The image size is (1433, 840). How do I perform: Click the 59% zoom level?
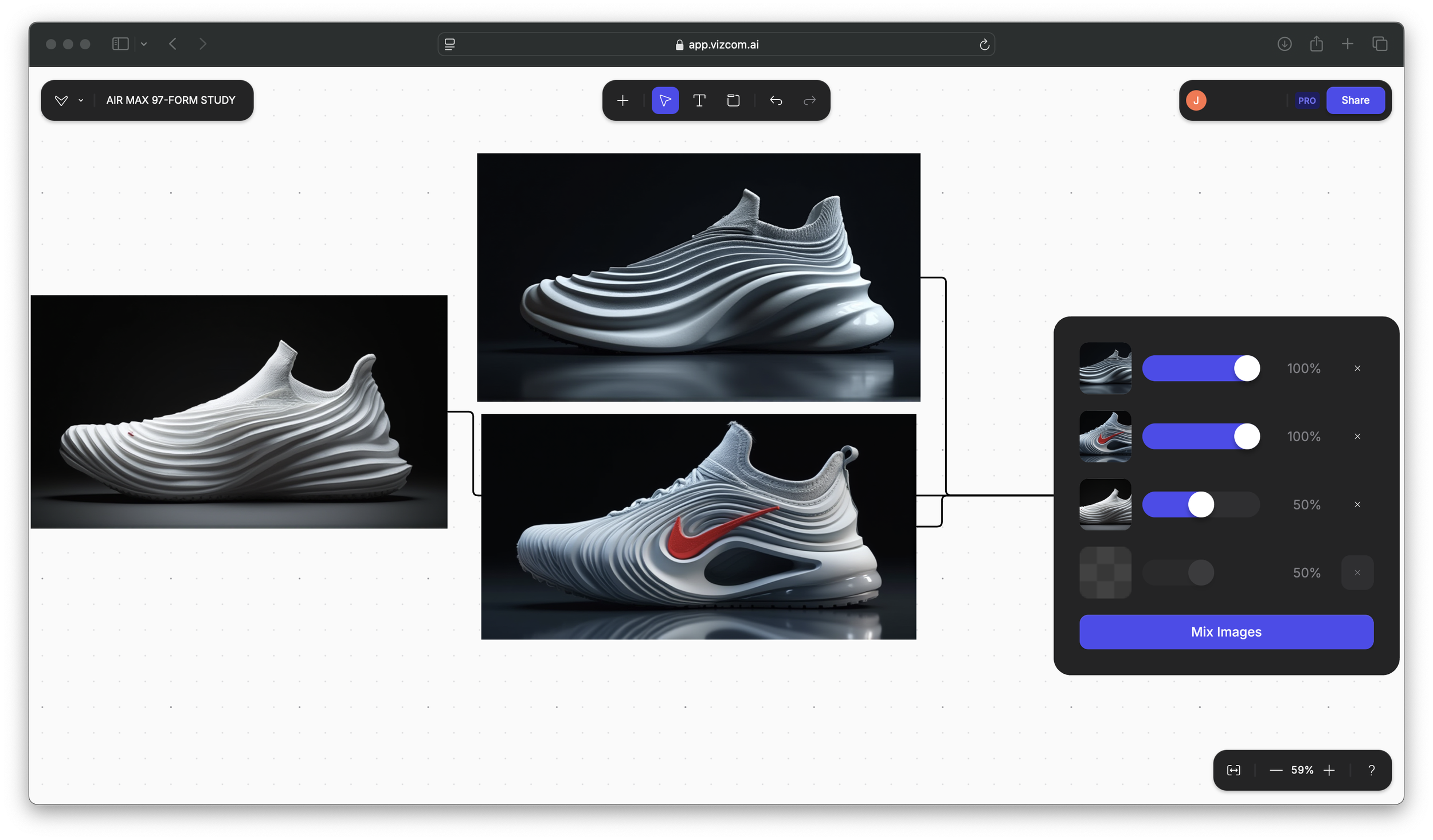point(1302,770)
